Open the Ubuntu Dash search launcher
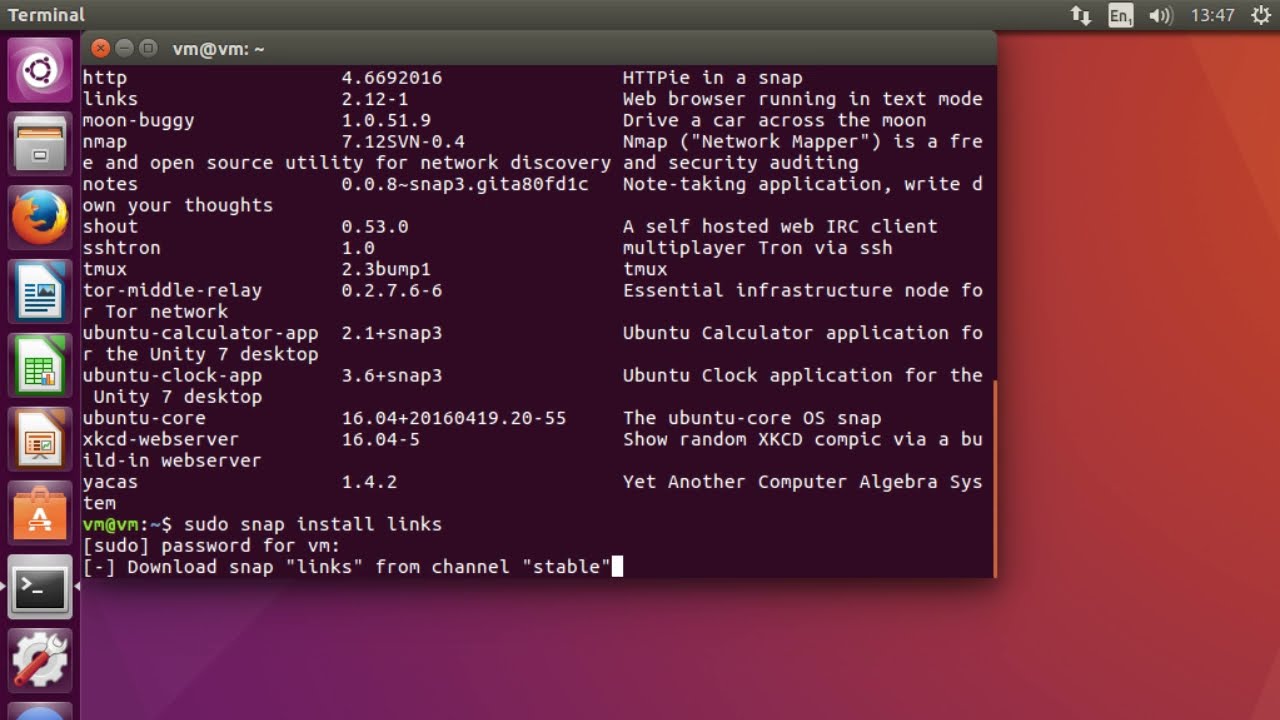 [39, 70]
